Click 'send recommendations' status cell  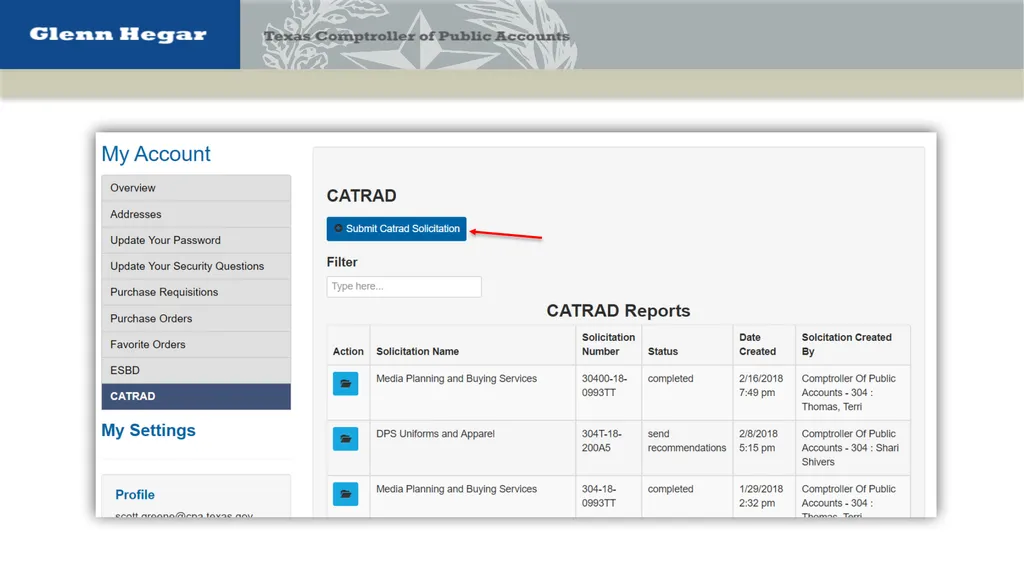point(686,441)
